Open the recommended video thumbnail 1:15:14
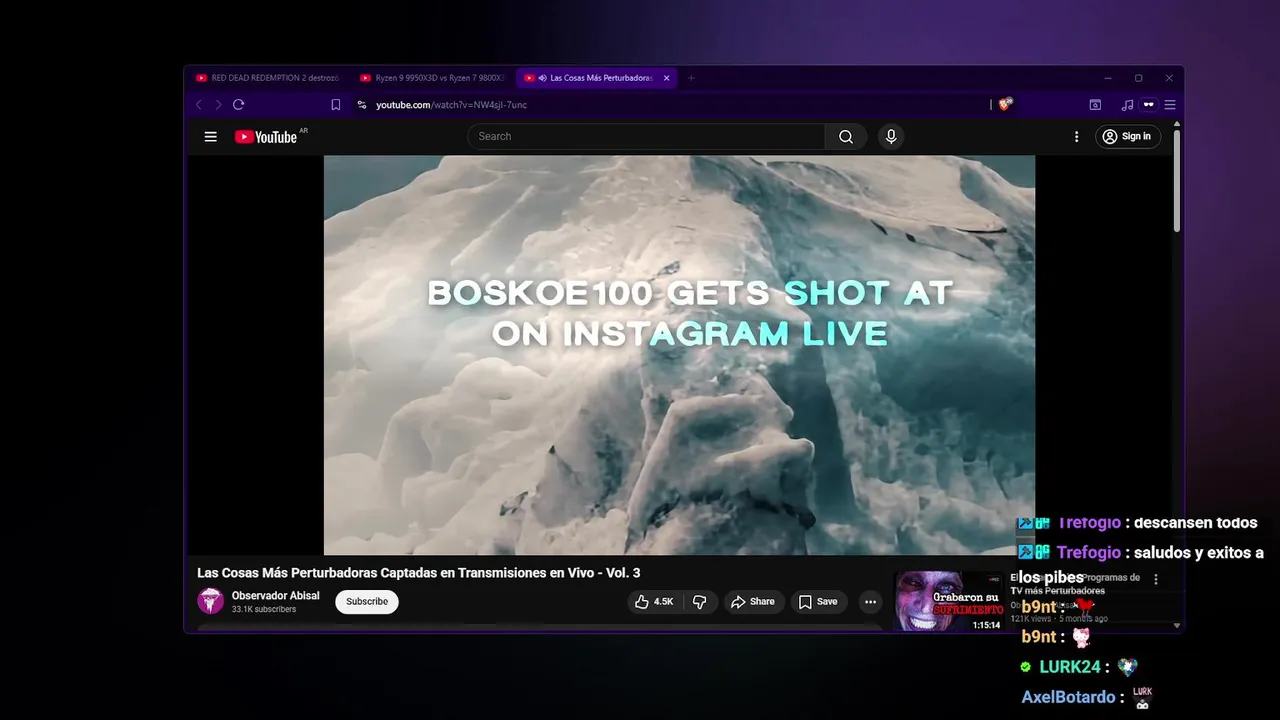This screenshot has height=720, width=1280. pos(948,601)
